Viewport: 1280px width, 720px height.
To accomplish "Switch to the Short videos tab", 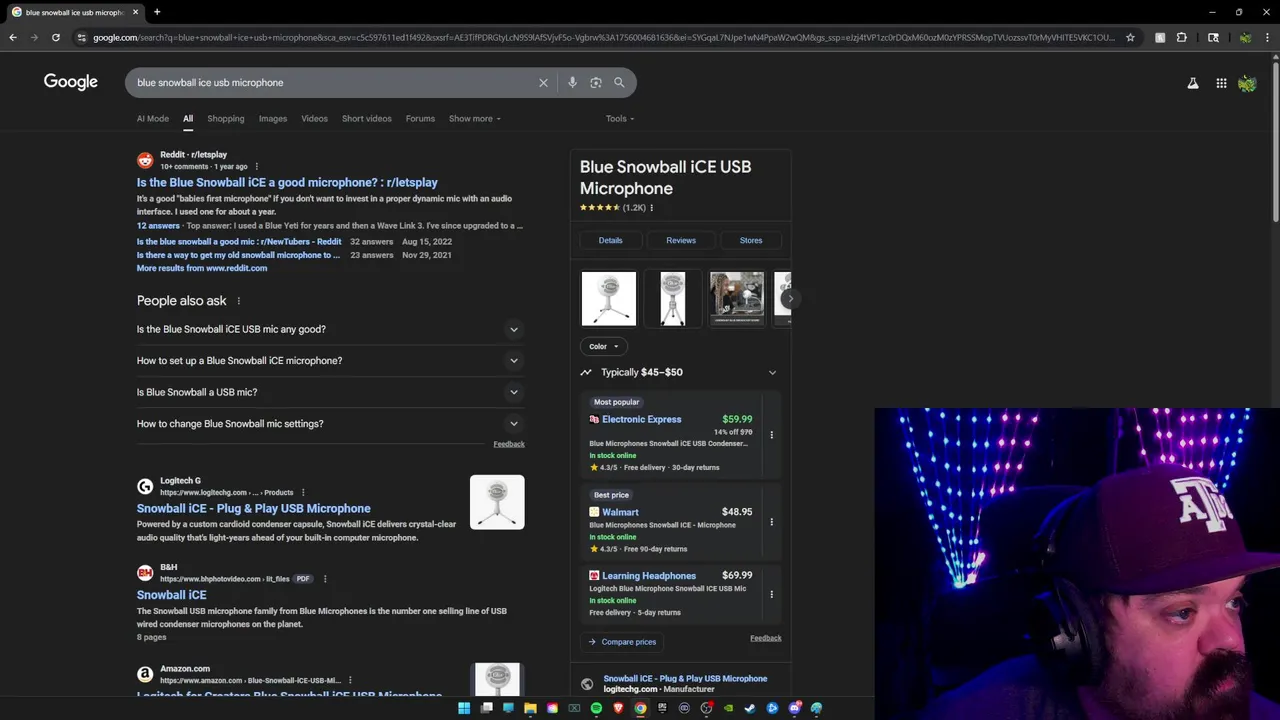I will tap(367, 119).
